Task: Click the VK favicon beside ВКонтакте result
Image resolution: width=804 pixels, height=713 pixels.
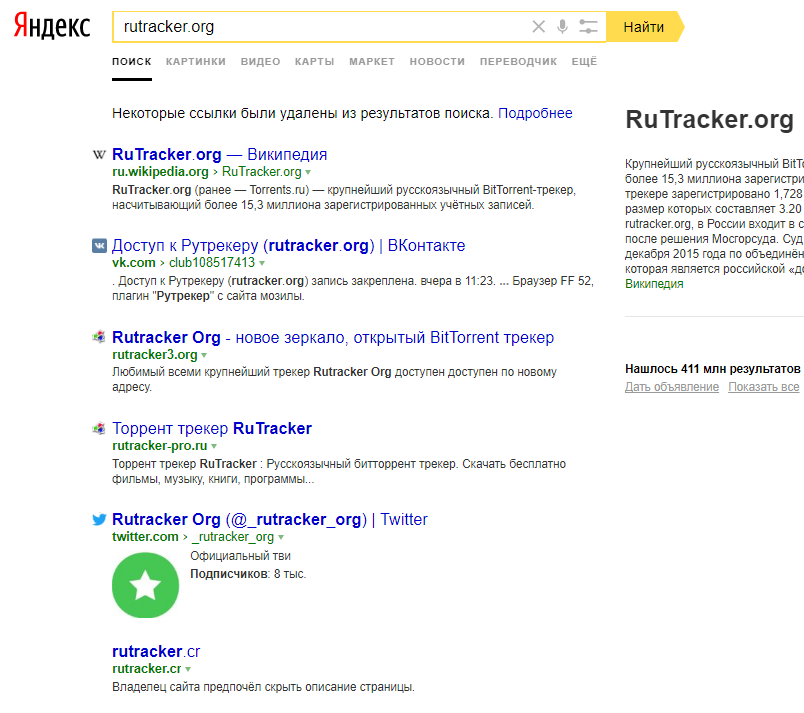Action: click(x=99, y=246)
